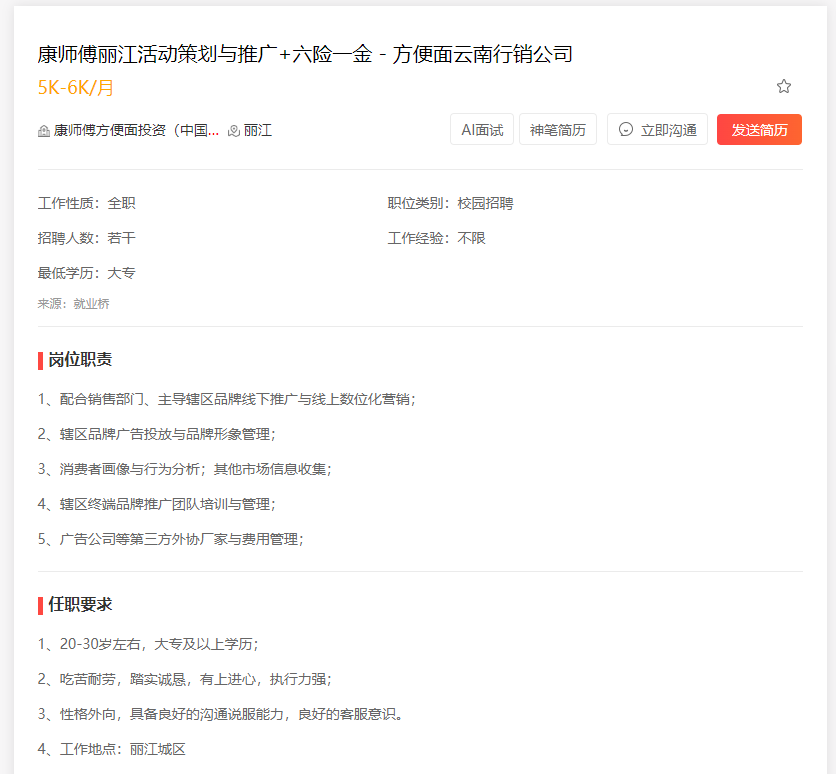Click 工作性质：全职 field

click(x=86, y=203)
